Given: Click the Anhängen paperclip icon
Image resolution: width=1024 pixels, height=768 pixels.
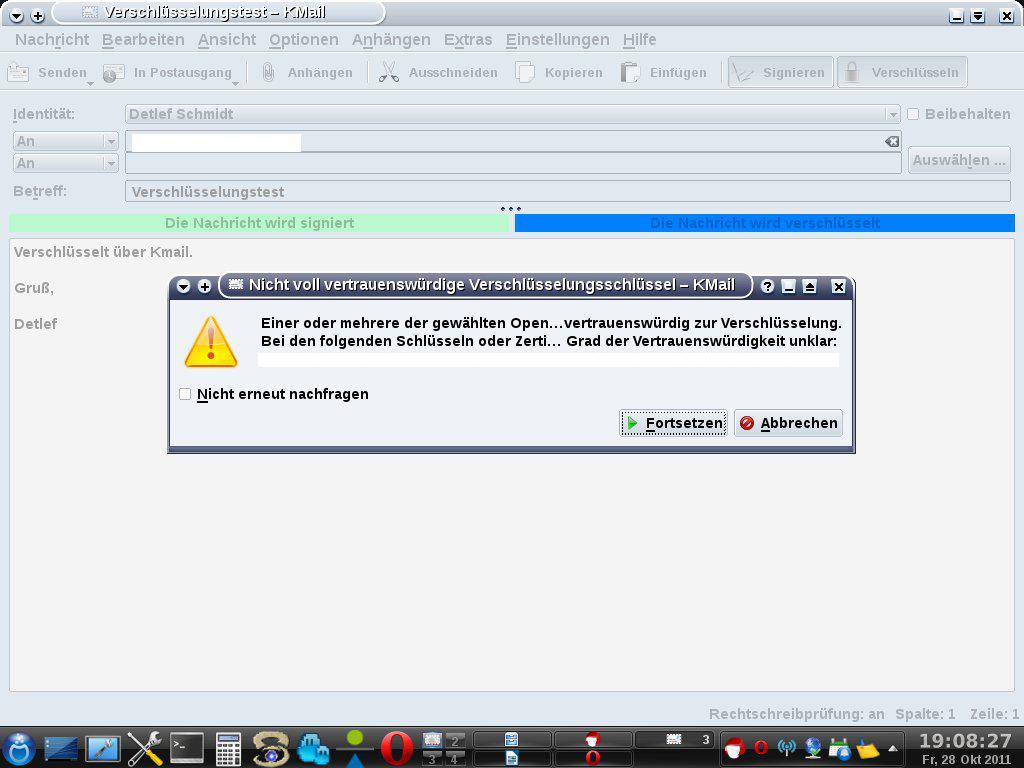Looking at the screenshot, I should point(268,72).
